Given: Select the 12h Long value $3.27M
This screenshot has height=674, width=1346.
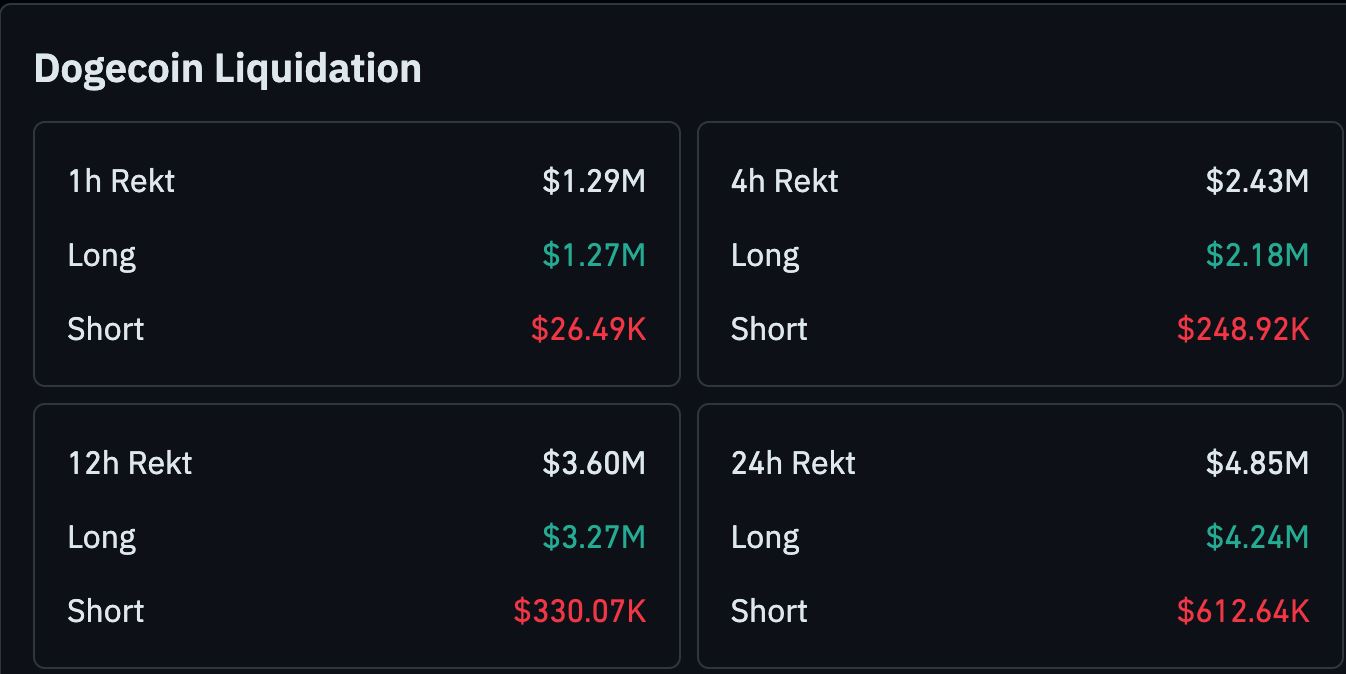Looking at the screenshot, I should tap(594, 537).
